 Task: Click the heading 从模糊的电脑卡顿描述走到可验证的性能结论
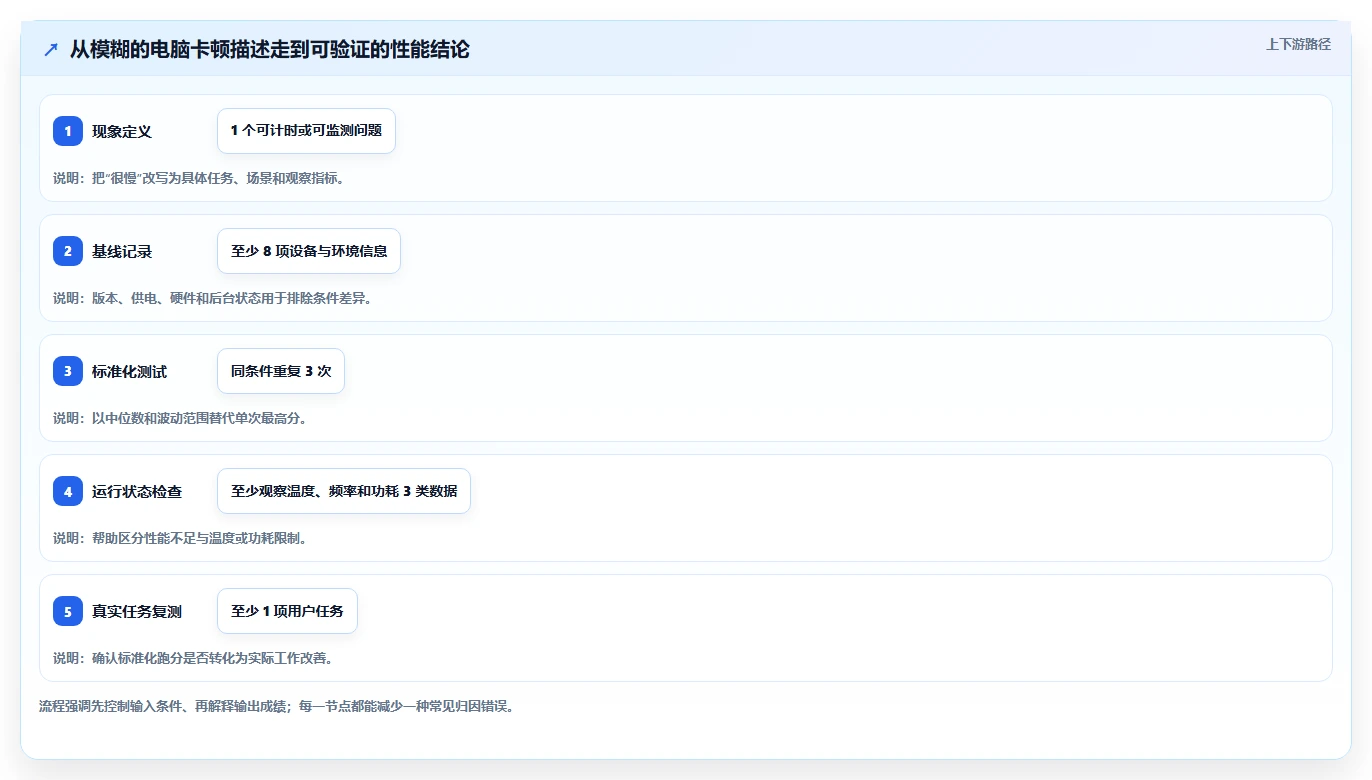click(269, 49)
